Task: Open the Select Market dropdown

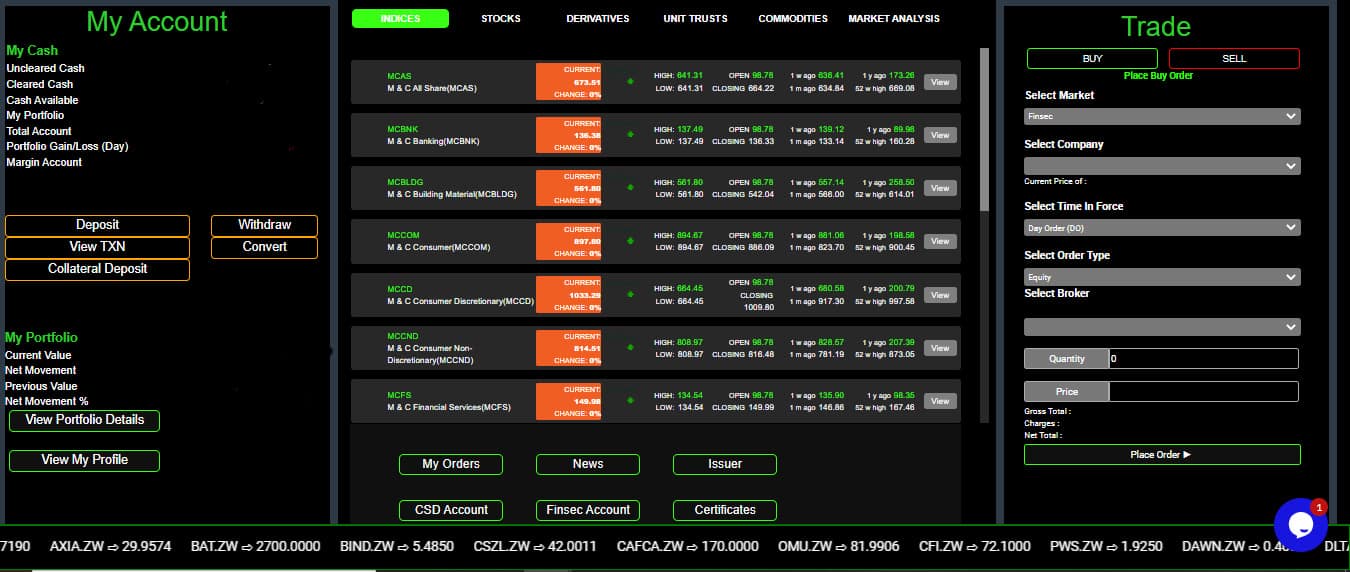Action: (1162, 117)
